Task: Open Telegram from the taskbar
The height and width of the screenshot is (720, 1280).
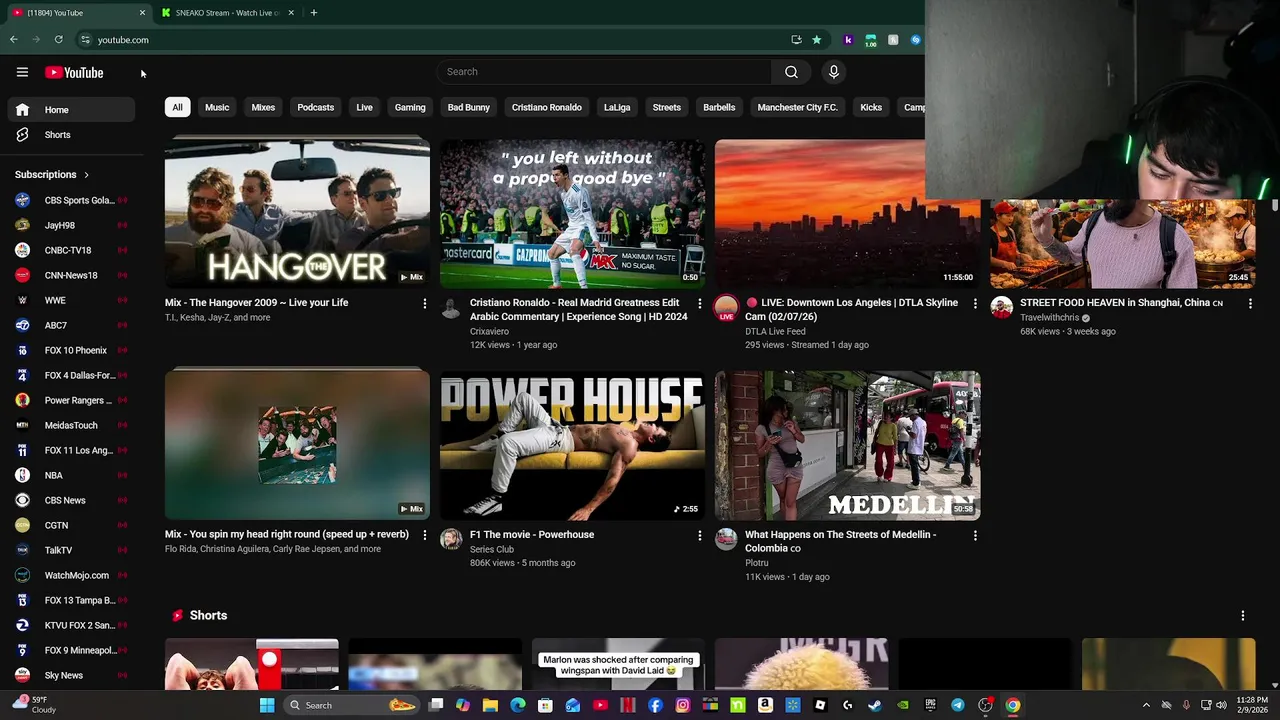Action: [x=957, y=705]
